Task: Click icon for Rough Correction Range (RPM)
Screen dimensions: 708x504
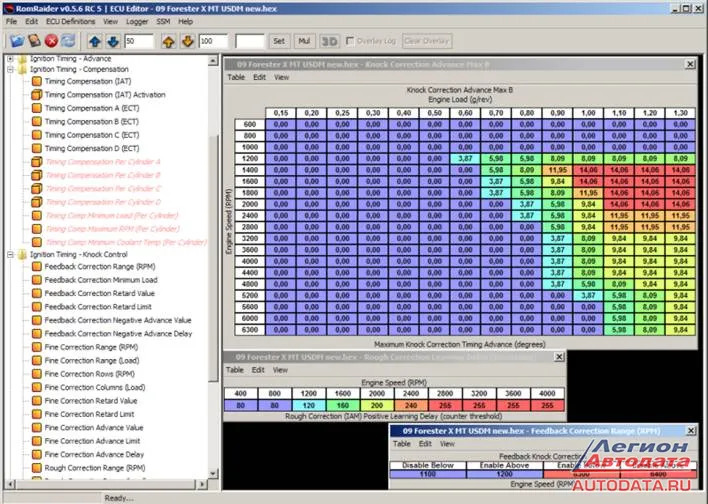Action: pyautogui.click(x=37, y=468)
